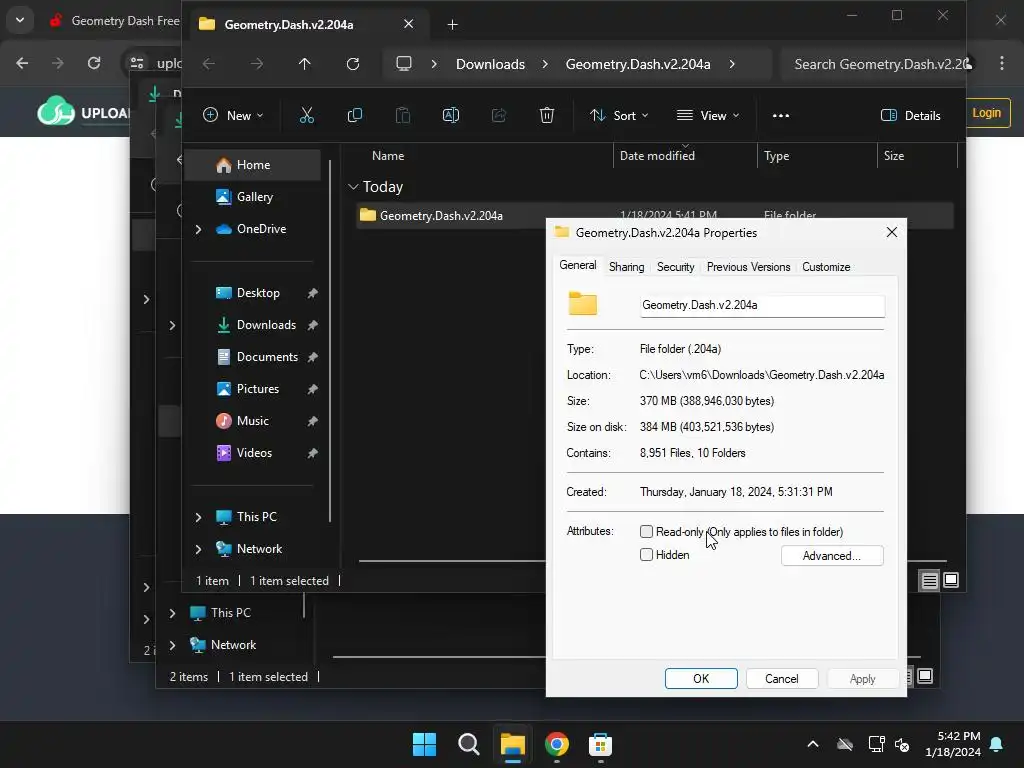Click Cancel in Properties dialog

pos(782,679)
